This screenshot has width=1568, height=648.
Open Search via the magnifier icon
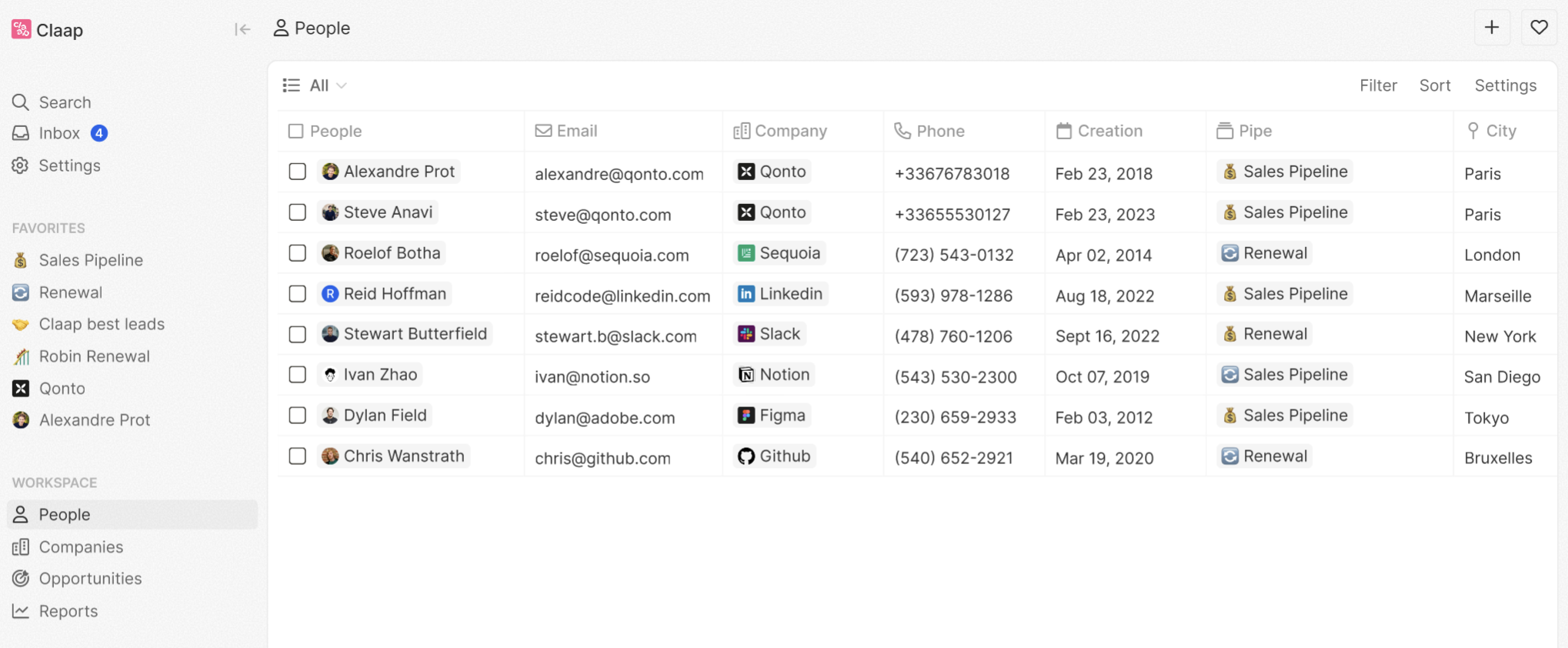21,102
